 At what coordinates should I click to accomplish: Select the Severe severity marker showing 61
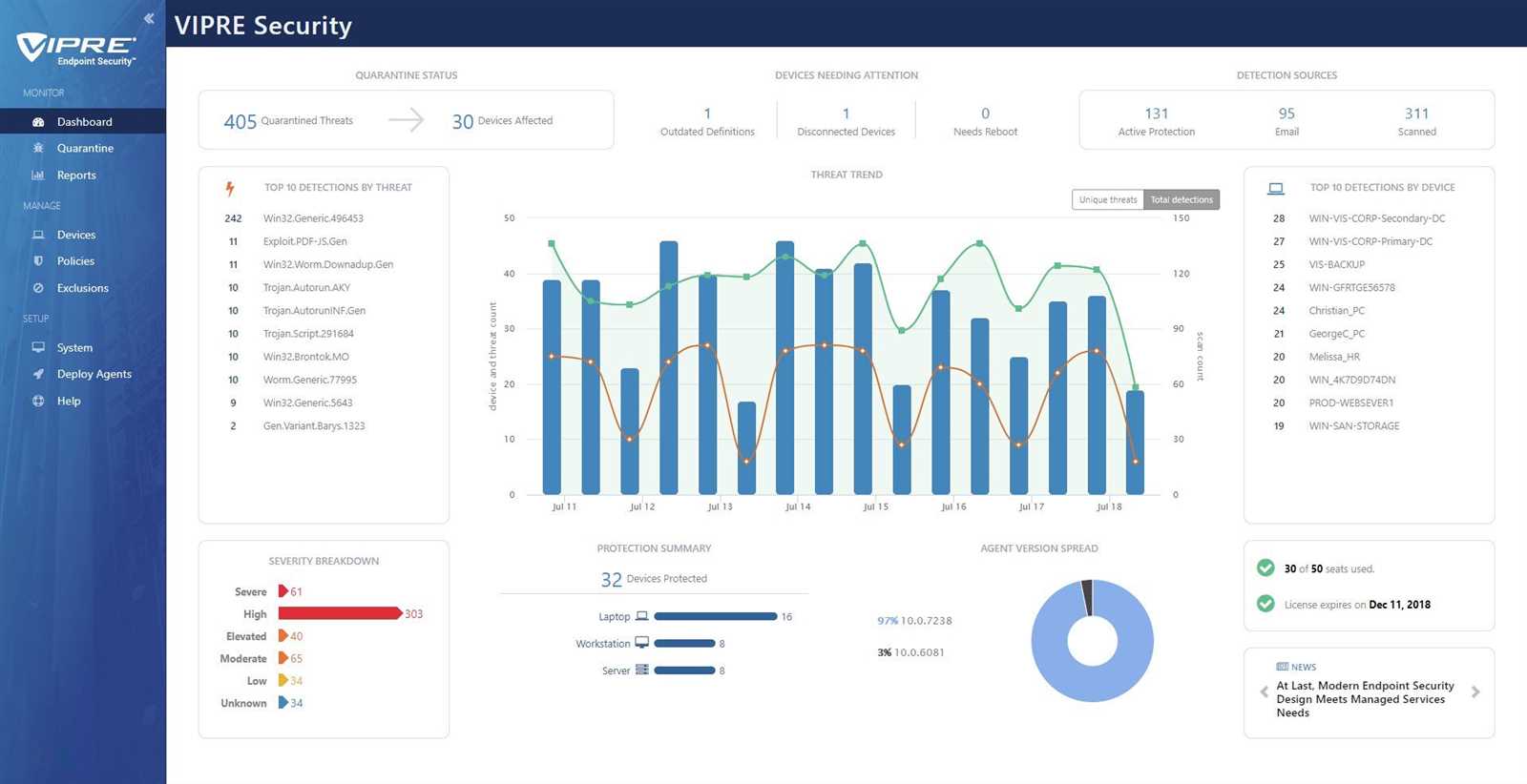[283, 591]
